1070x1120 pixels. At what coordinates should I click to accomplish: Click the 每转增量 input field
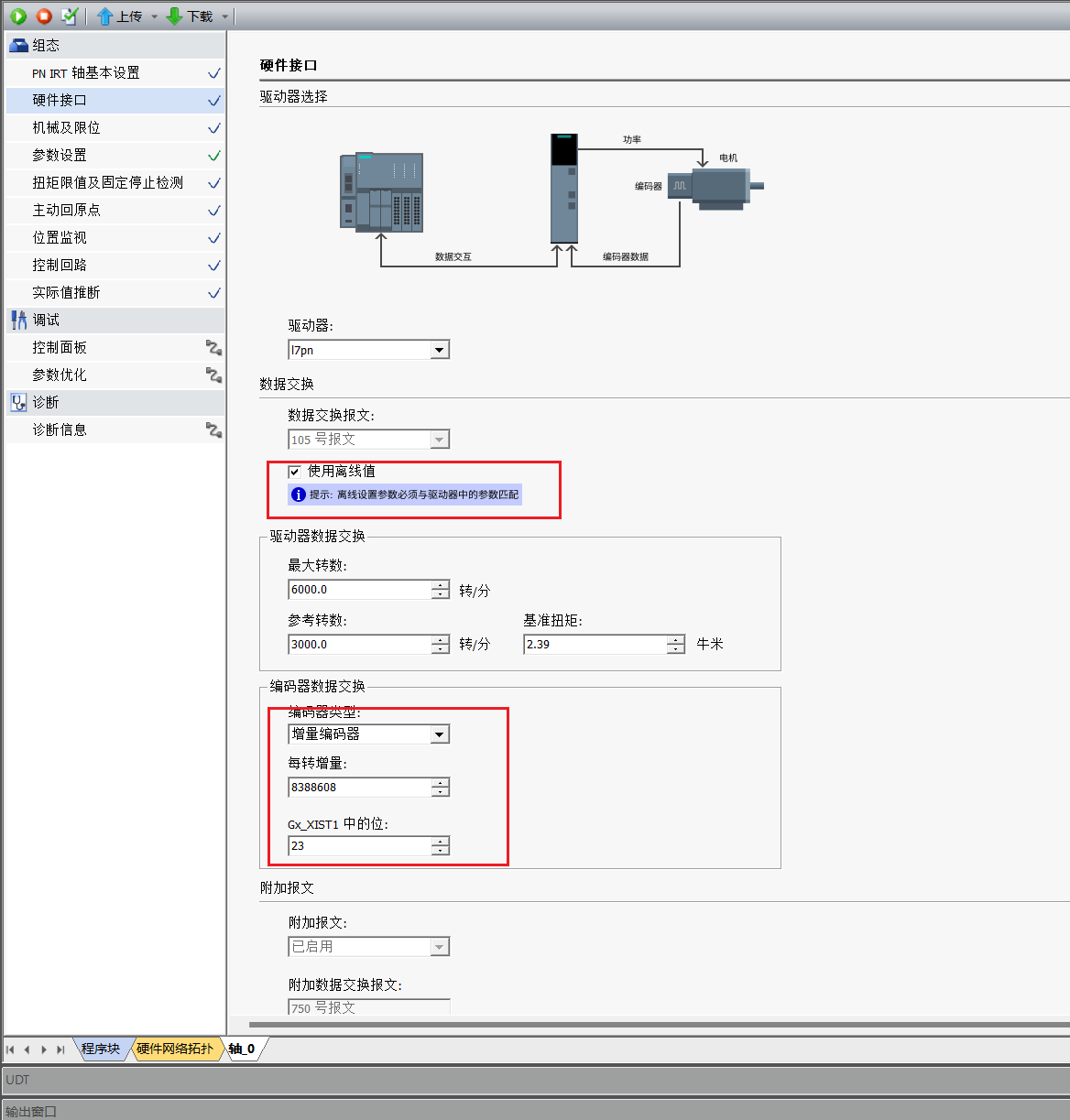click(x=360, y=787)
